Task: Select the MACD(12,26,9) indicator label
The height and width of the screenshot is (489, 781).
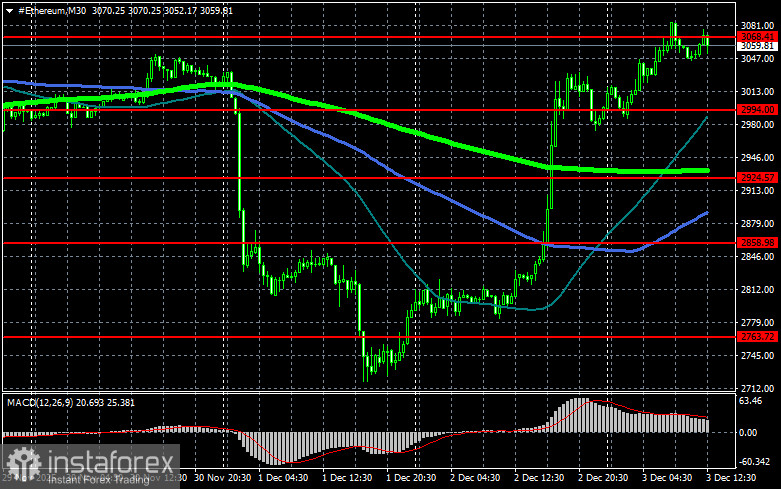Action: click(38, 402)
